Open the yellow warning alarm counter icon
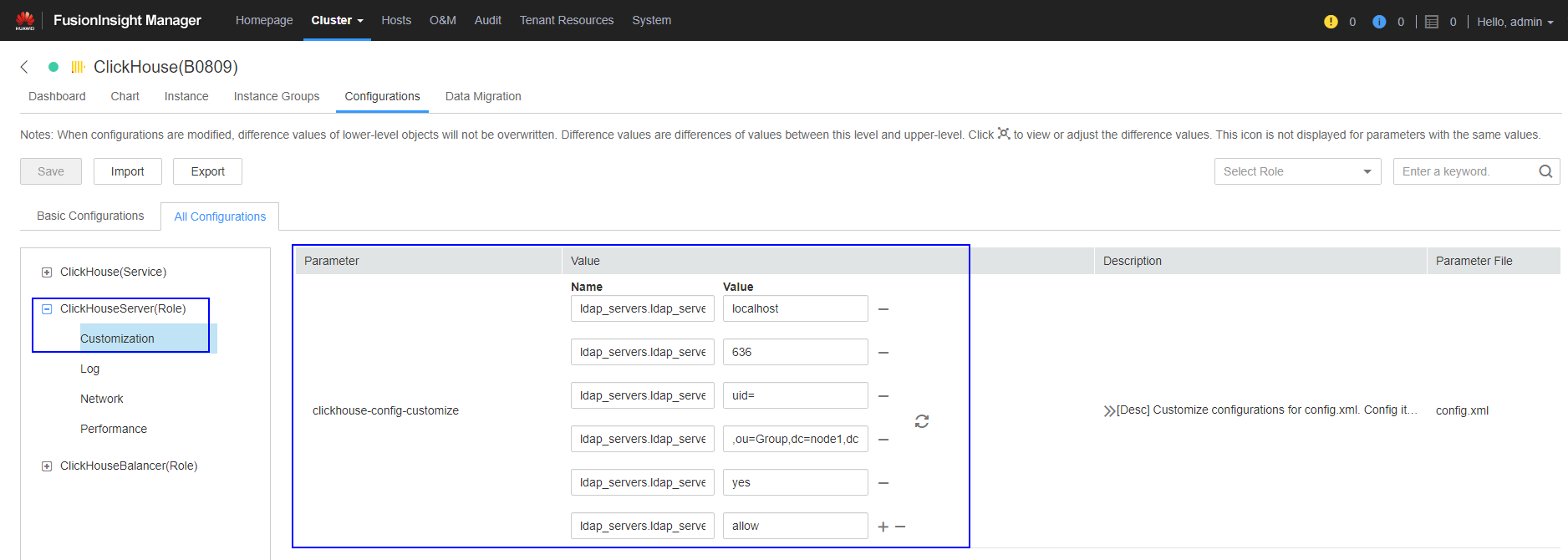This screenshot has height=560, width=1568. 1331,22
